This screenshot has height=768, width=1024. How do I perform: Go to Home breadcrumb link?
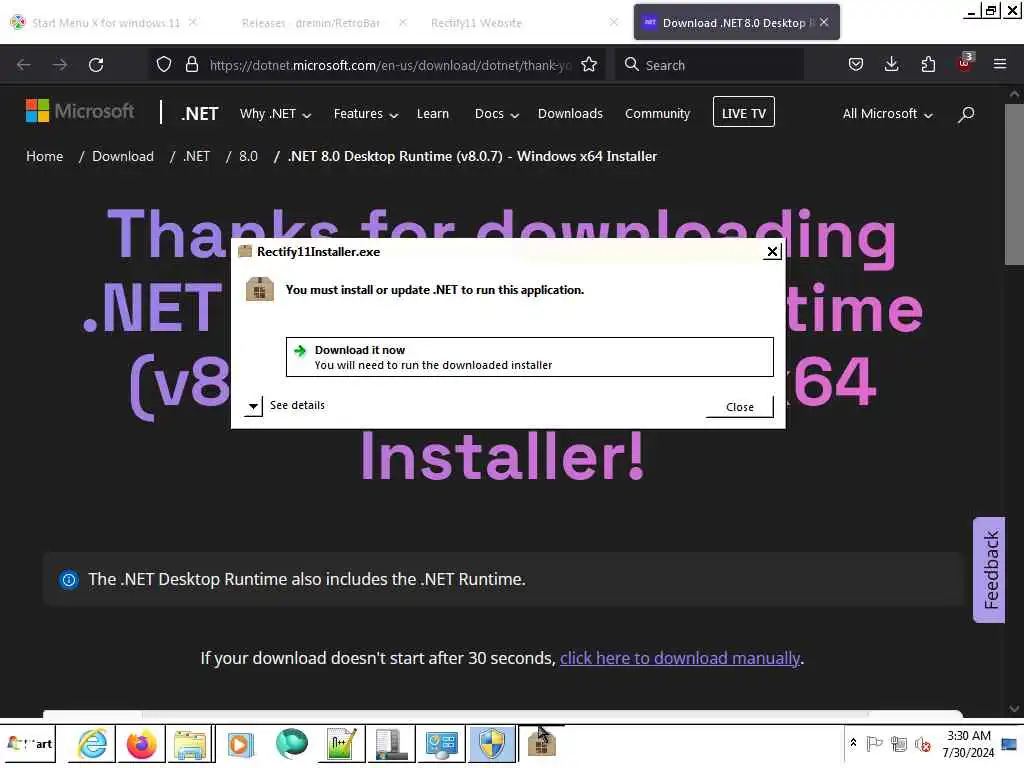[44, 156]
